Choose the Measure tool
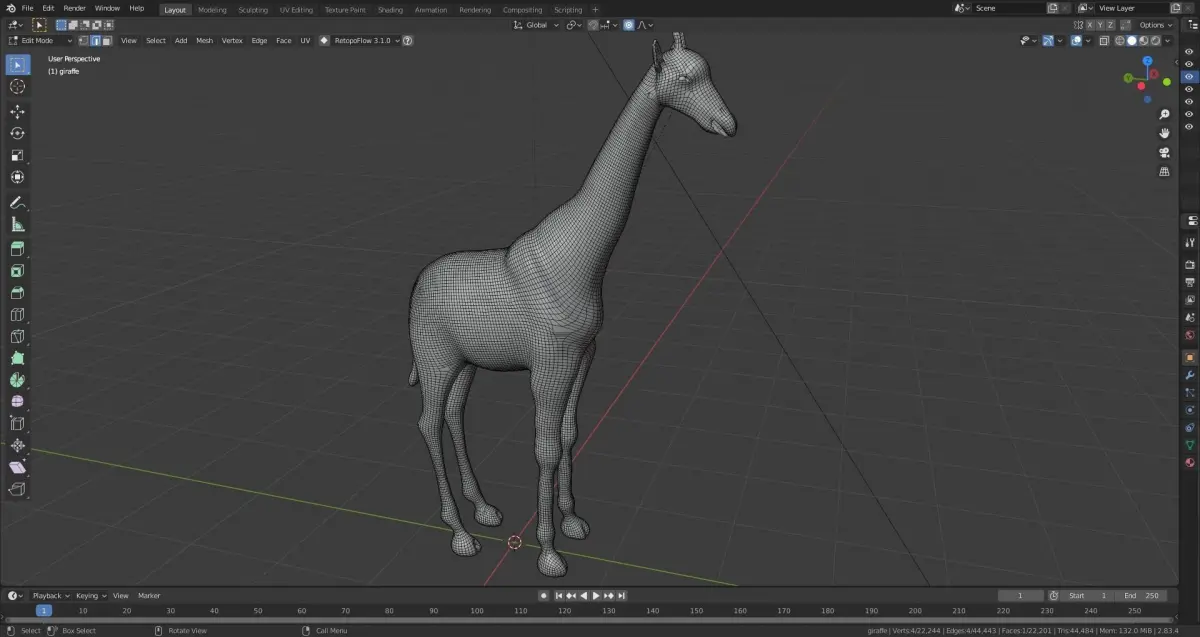 point(17,225)
